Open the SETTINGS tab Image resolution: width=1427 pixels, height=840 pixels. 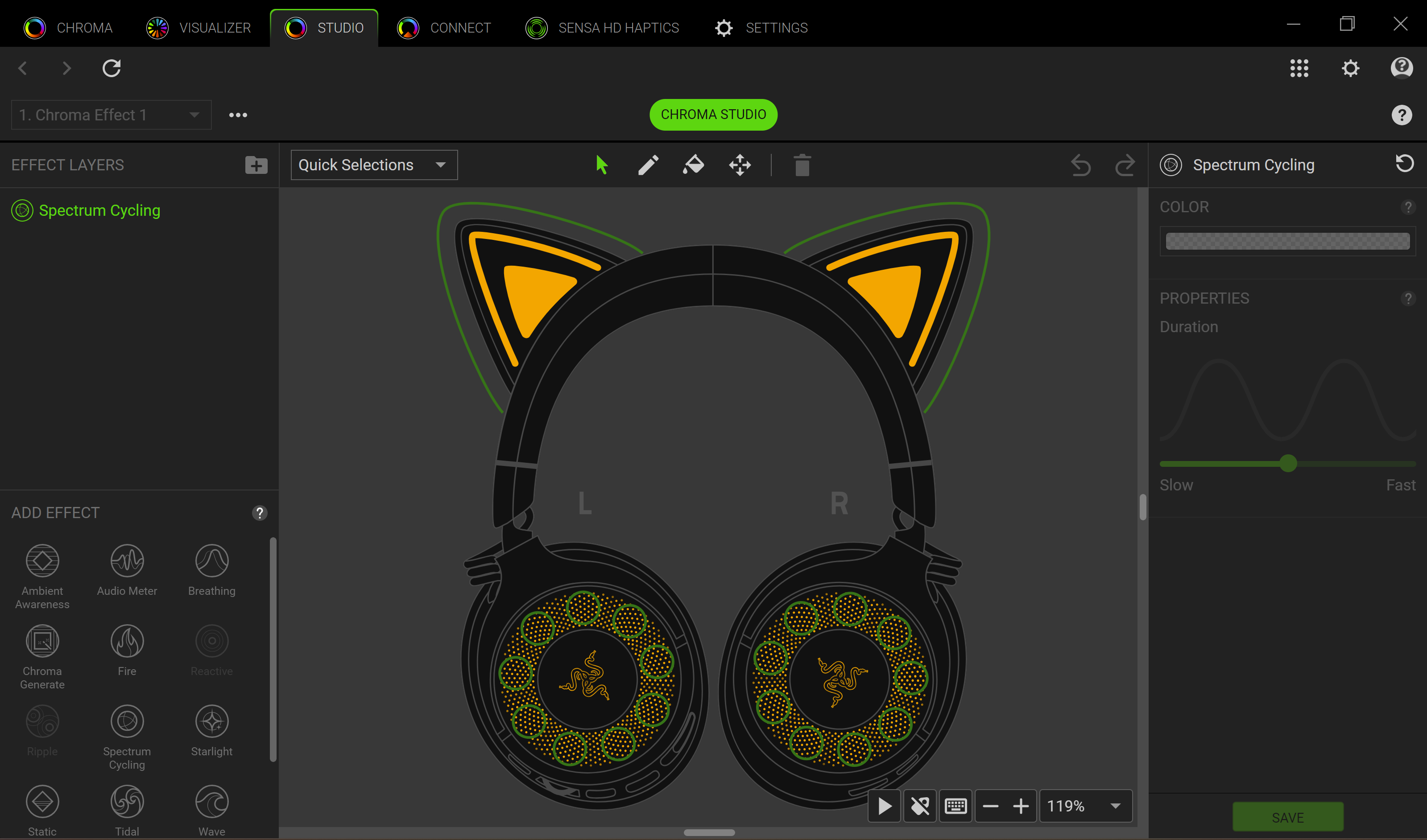pos(761,28)
